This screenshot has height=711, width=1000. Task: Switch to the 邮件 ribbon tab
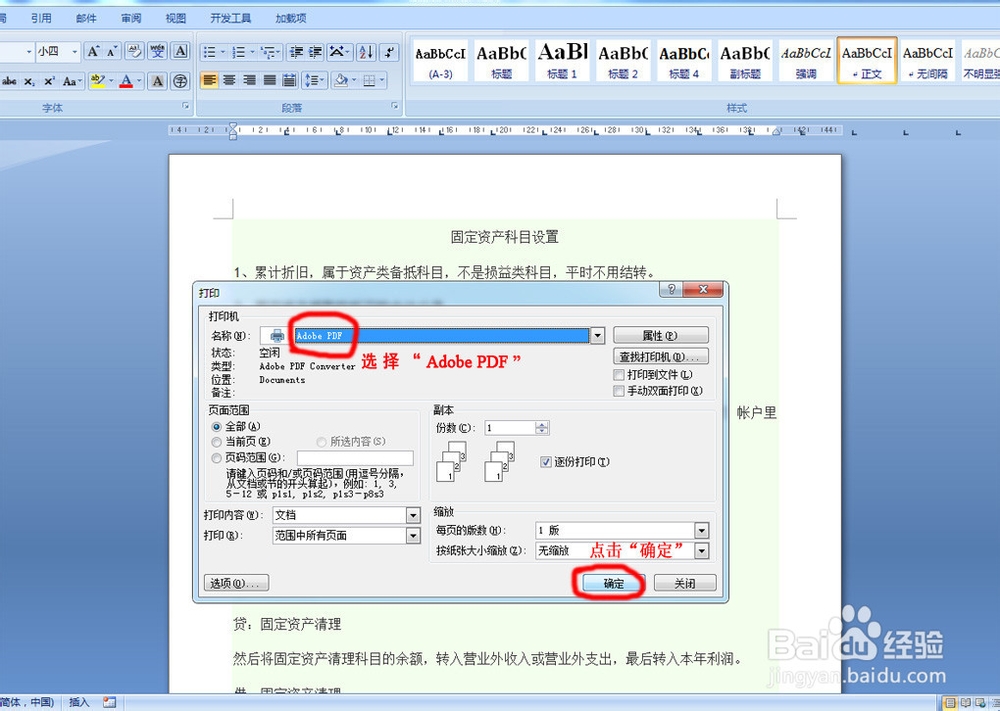[86, 18]
